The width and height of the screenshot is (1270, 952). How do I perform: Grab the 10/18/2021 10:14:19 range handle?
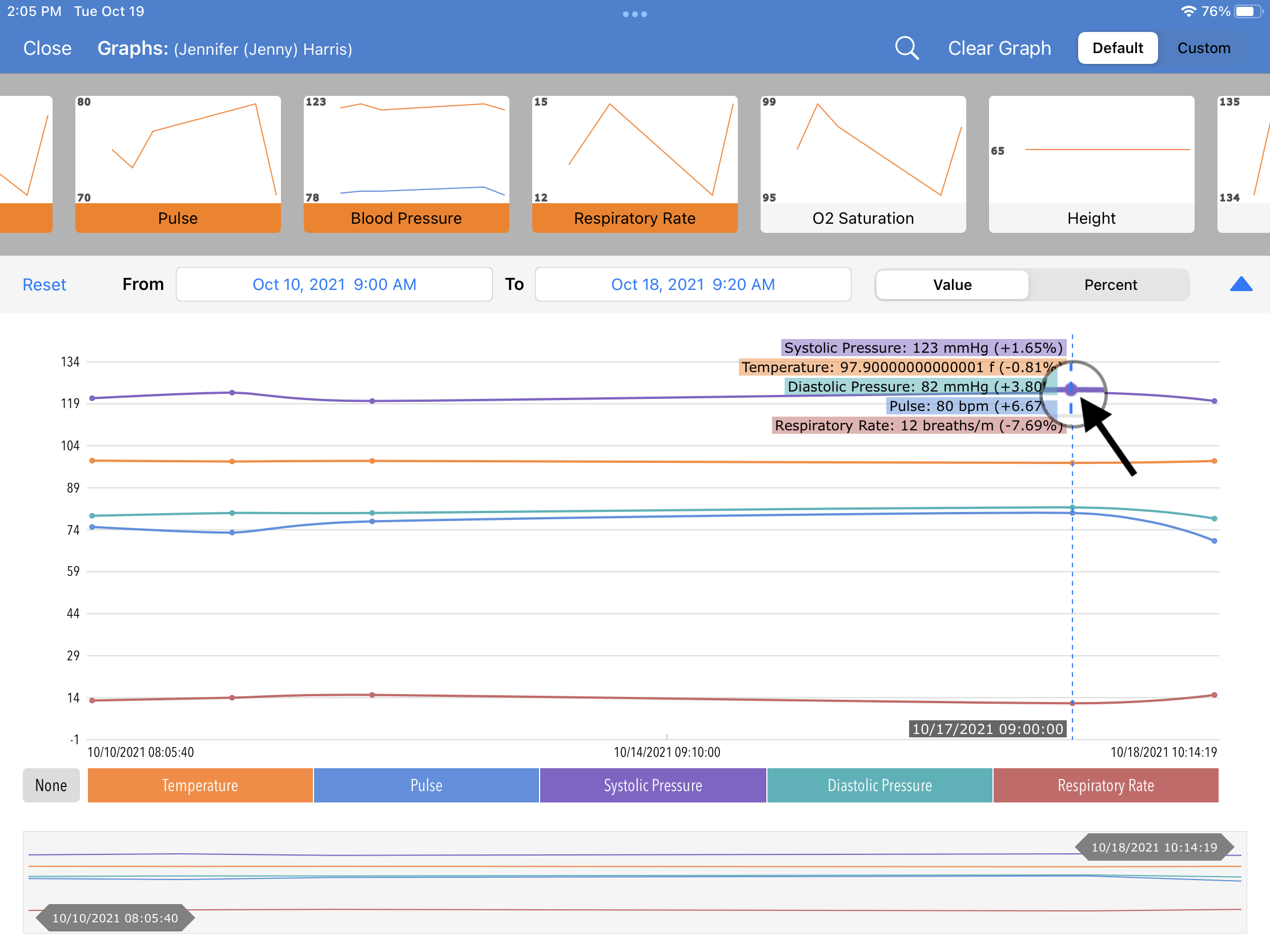pyautogui.click(x=1154, y=847)
